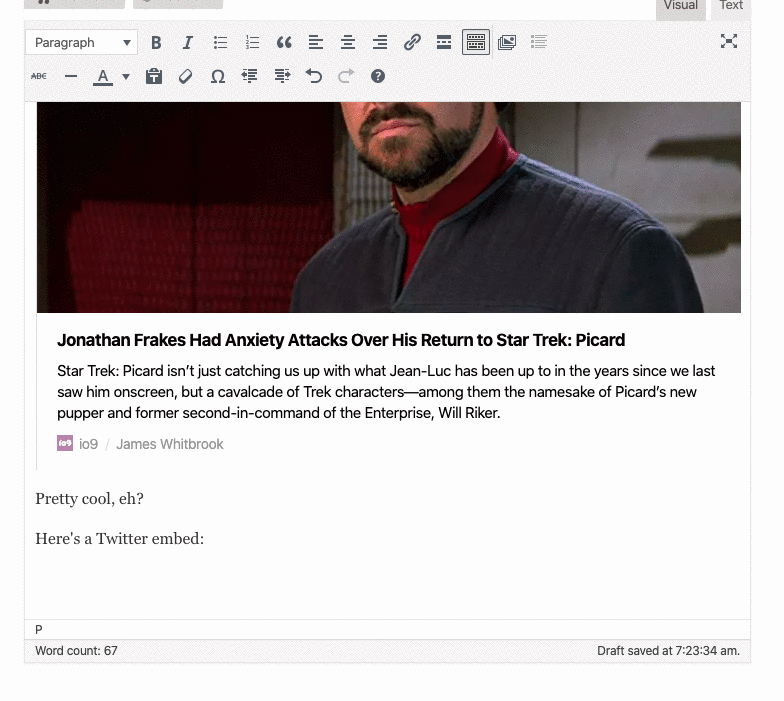This screenshot has height=701, width=784.
Task: Click the paste as text icon
Action: (x=154, y=76)
